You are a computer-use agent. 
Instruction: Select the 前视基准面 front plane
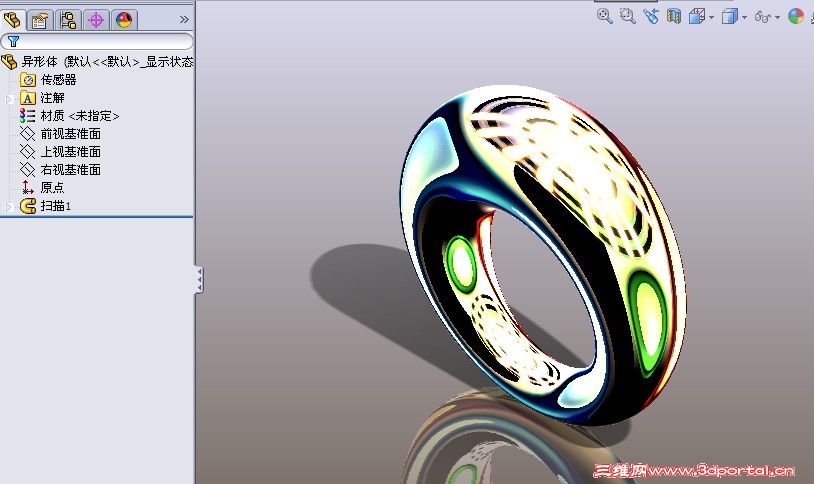pyautogui.click(x=60, y=133)
